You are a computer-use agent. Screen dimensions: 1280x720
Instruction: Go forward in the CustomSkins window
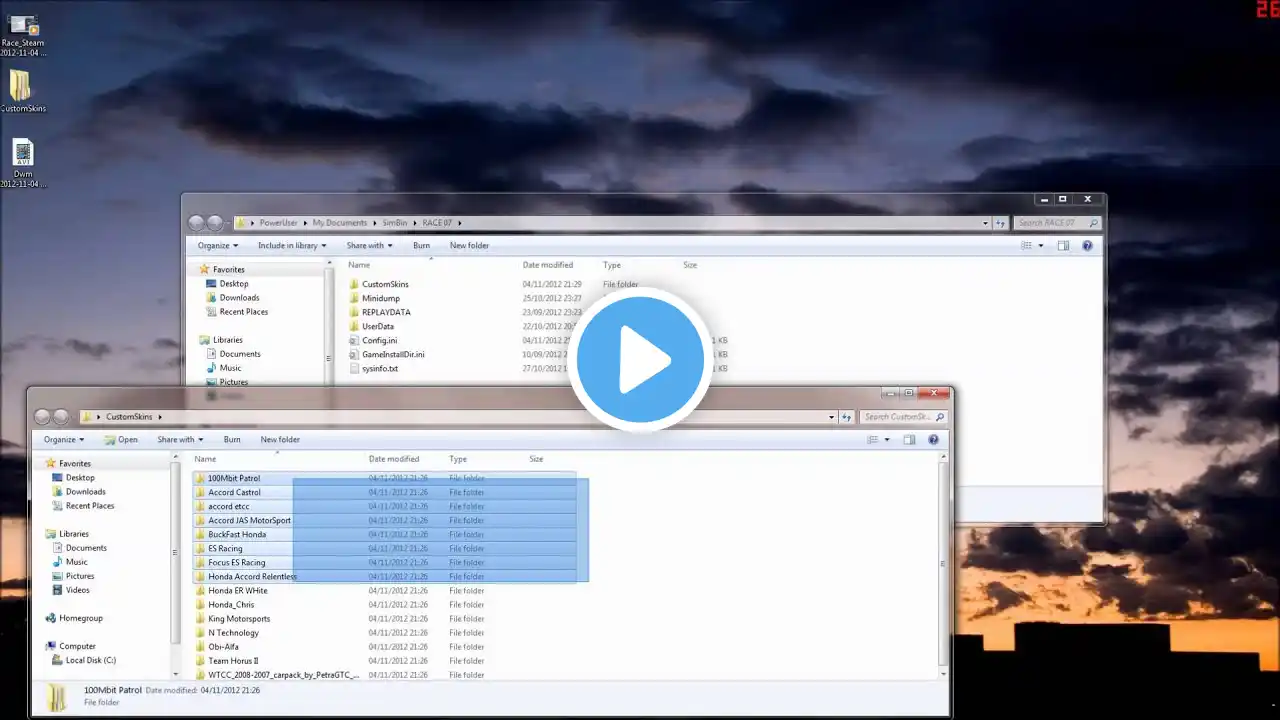pos(61,417)
